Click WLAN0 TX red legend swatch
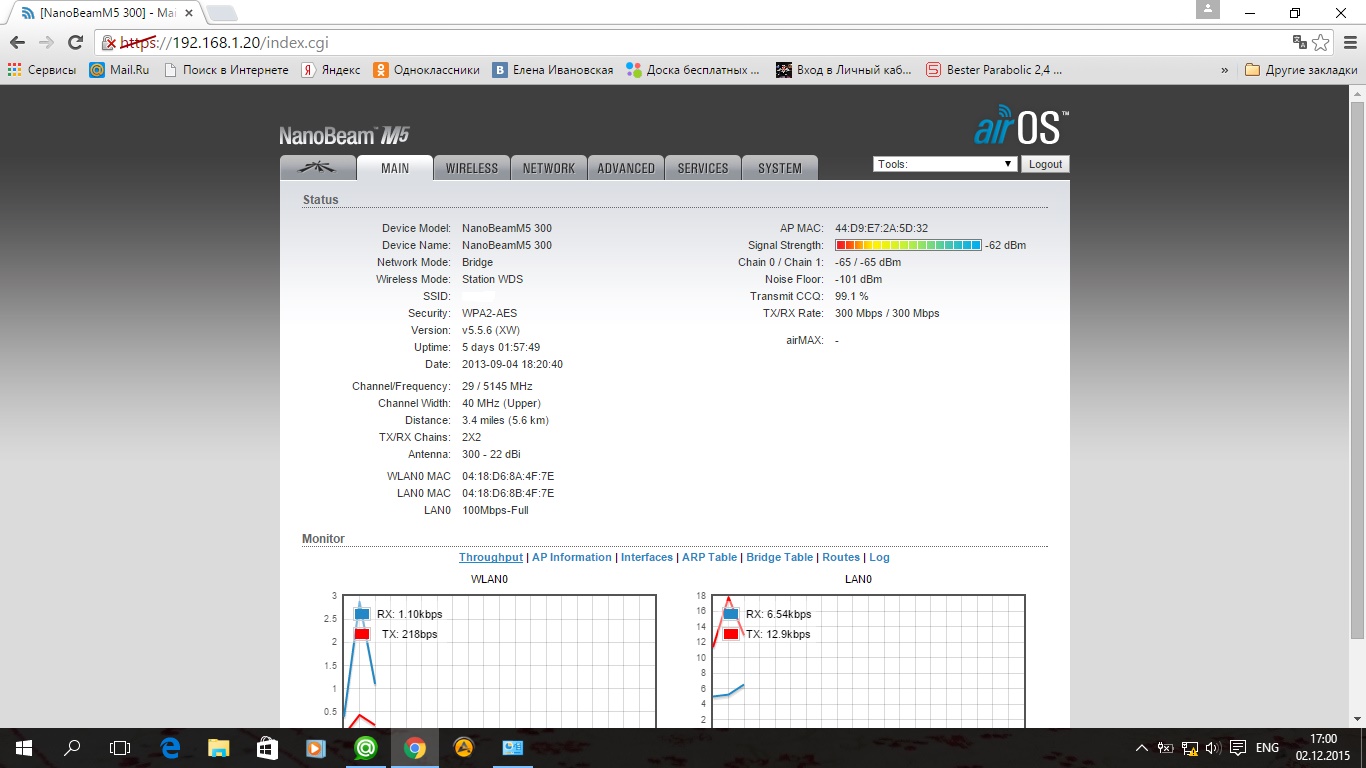Image resolution: width=1366 pixels, height=768 pixels. pos(362,634)
